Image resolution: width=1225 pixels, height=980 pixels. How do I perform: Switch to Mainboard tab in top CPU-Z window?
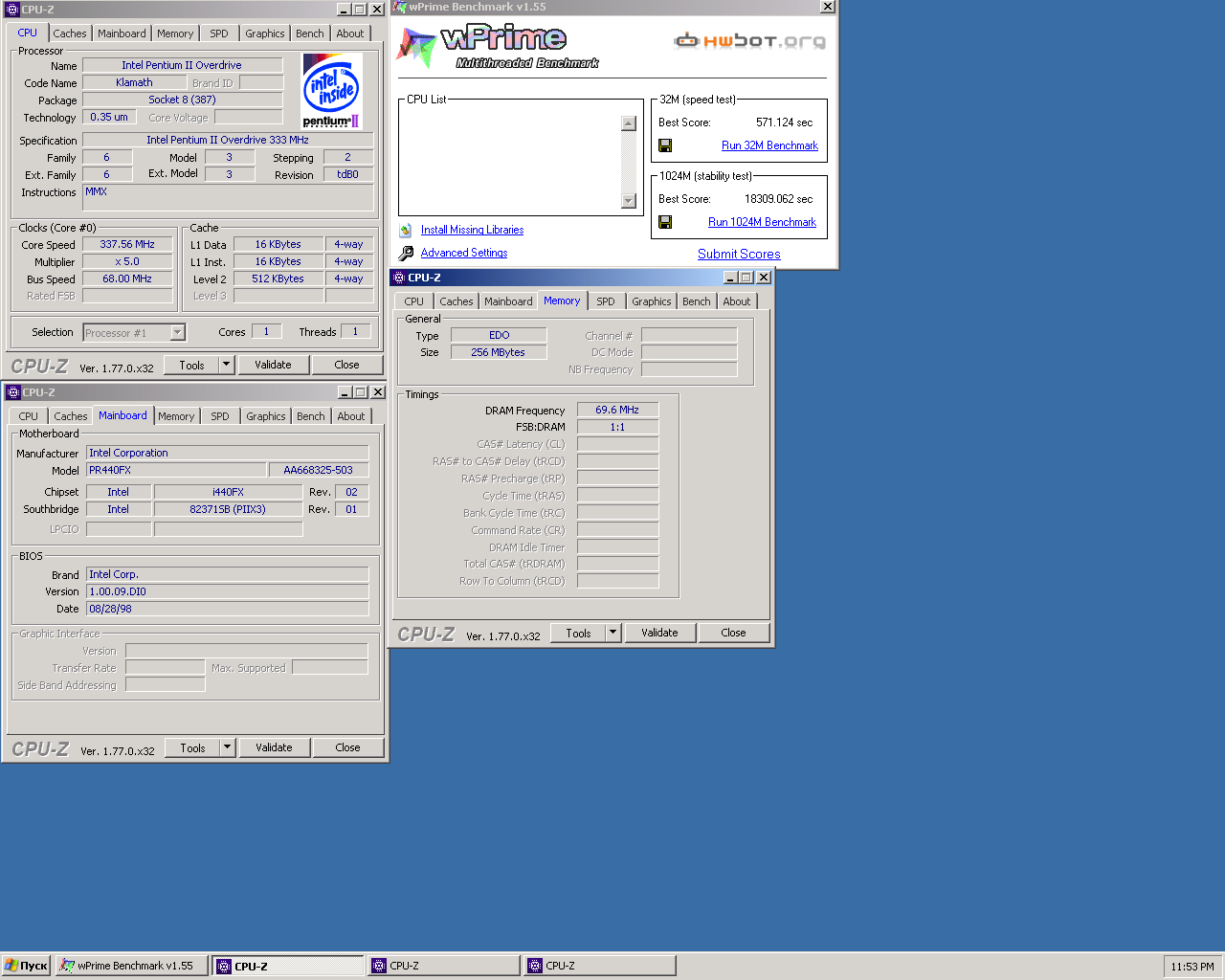point(122,33)
